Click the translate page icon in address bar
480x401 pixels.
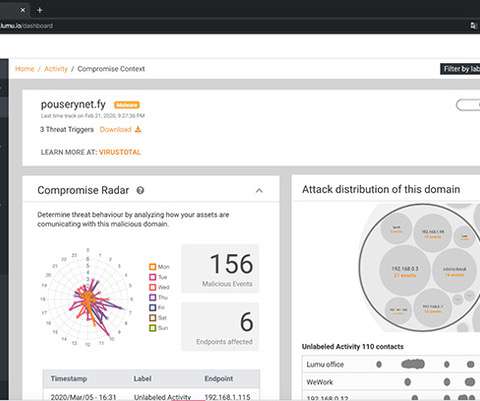pyautogui.click(x=473, y=26)
